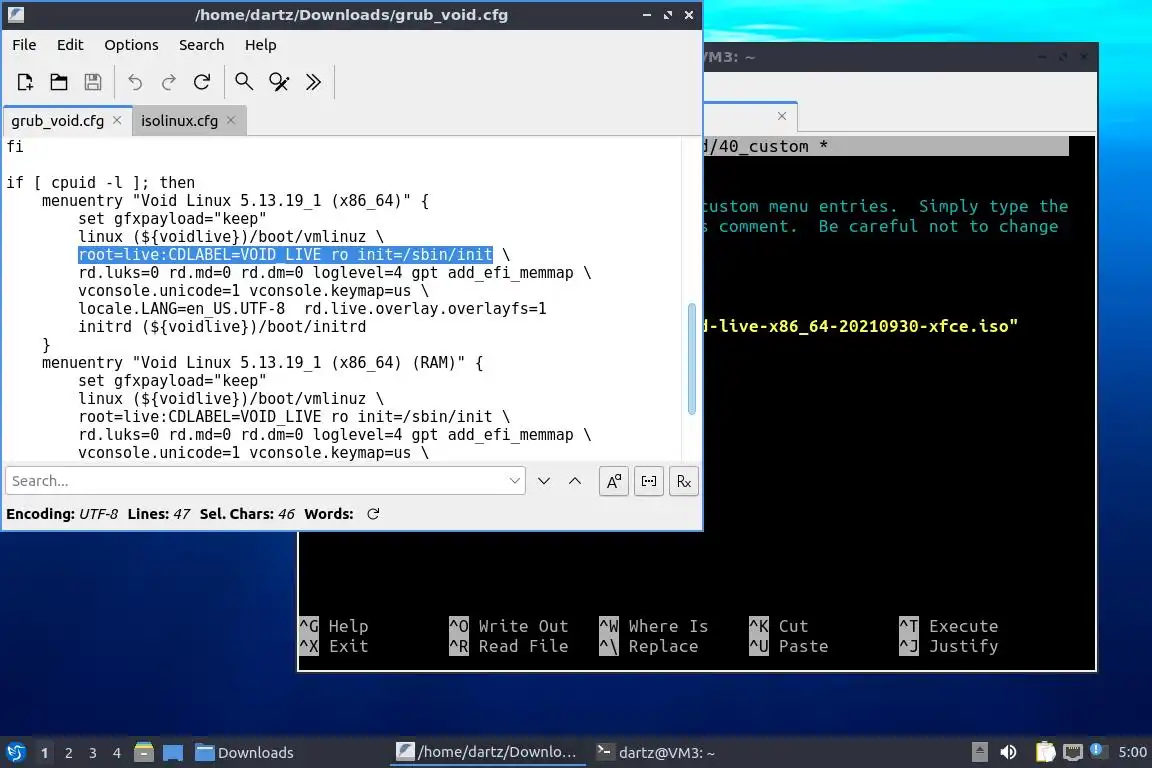This screenshot has width=1152, height=768.
Task: Reload the document with circular arrow icon
Action: click(202, 82)
